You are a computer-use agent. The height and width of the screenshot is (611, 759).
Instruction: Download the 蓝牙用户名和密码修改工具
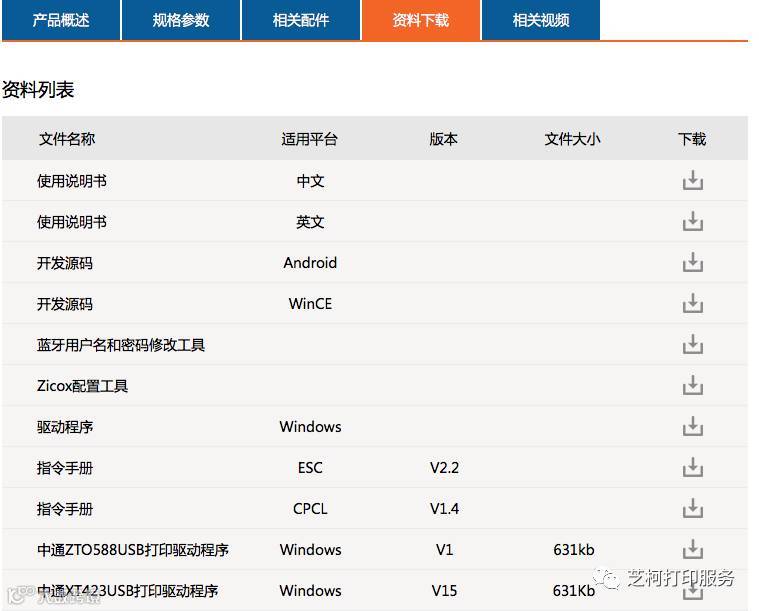(x=693, y=344)
